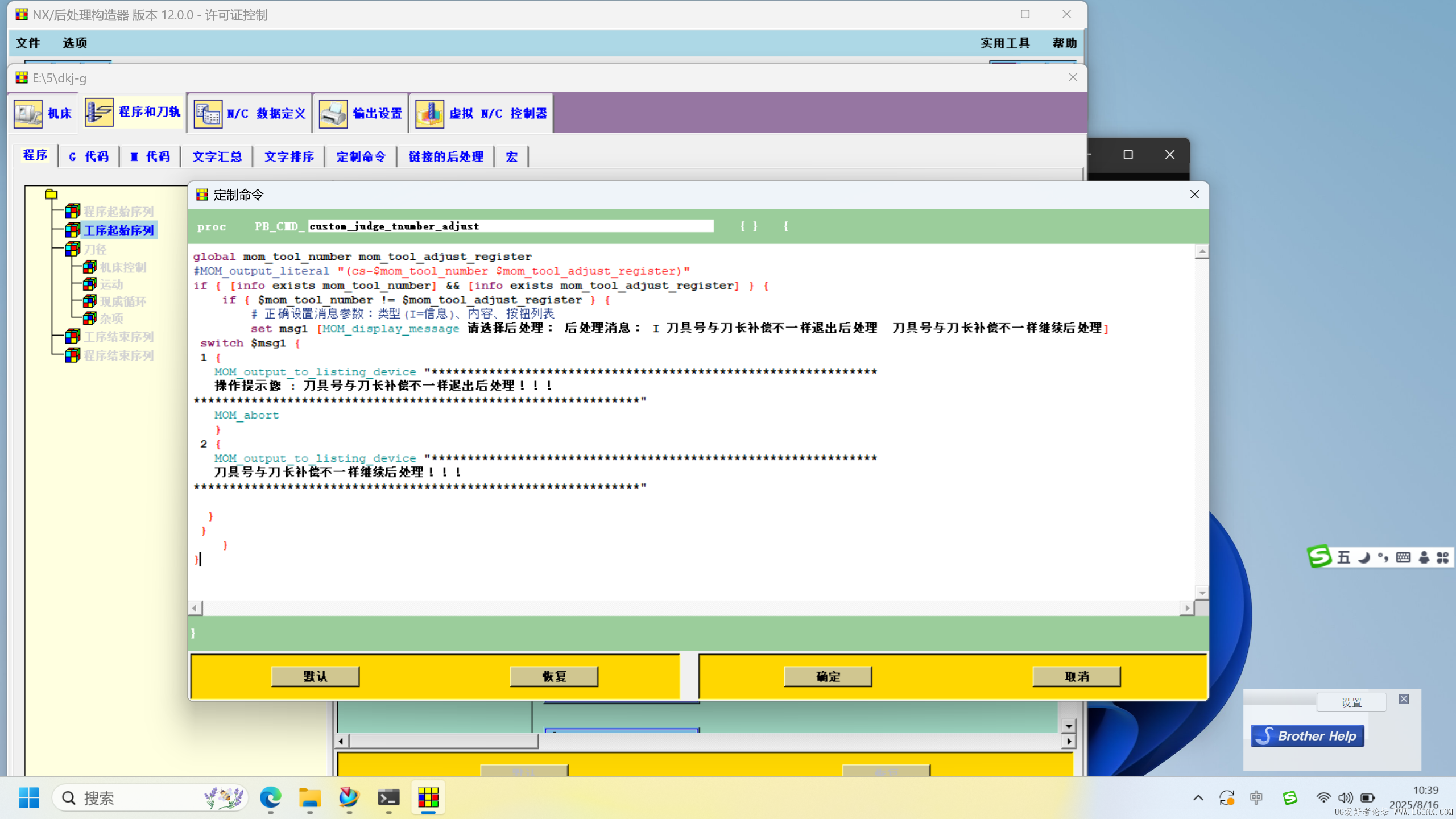Cancel with the 取消 button
The image size is (1456, 819).
pyautogui.click(x=1077, y=676)
